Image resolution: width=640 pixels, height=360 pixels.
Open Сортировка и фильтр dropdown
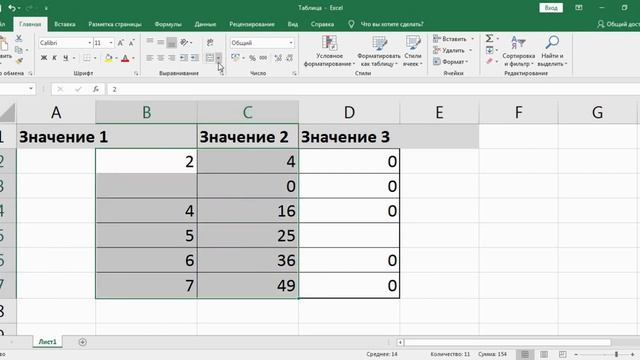tap(518, 51)
